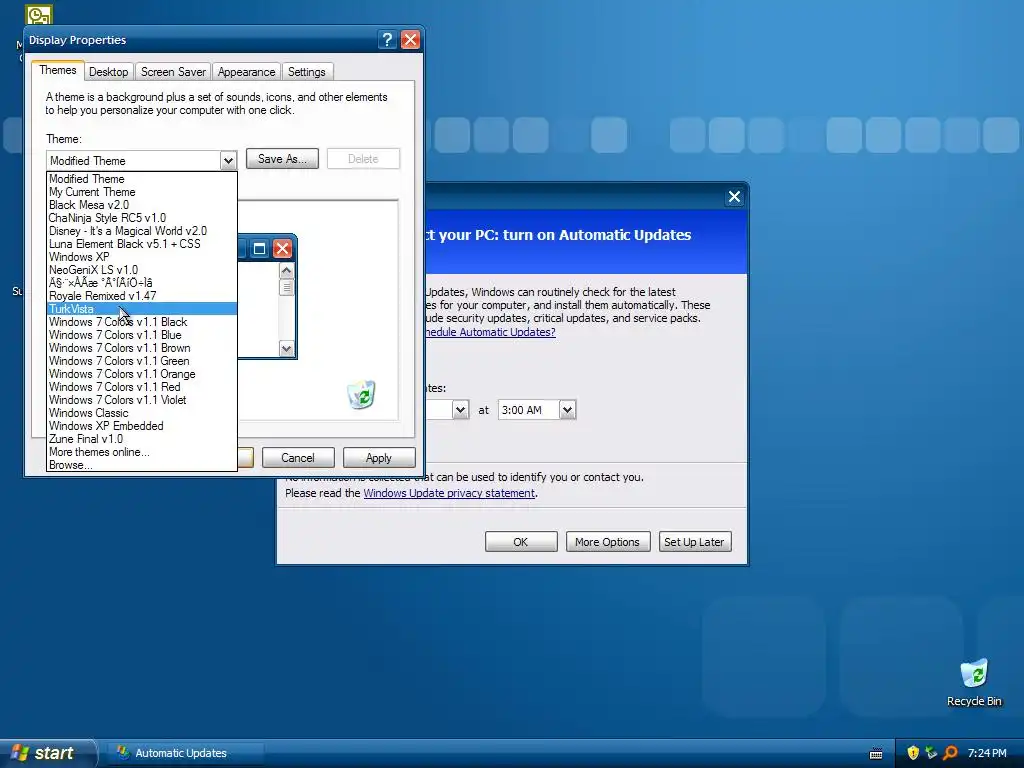
Task: Select Royale Remixed v1.47 theme
Action: [x=142, y=296]
